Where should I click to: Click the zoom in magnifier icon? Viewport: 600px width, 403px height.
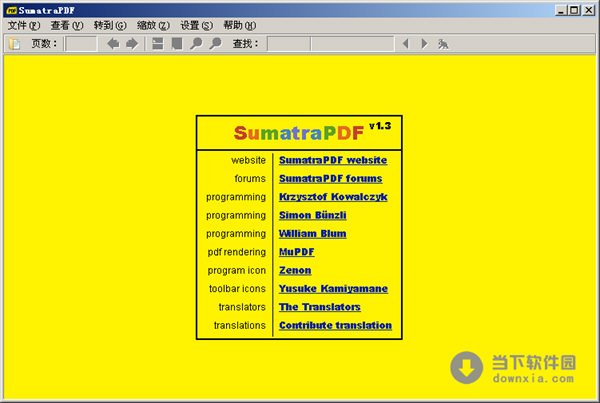coord(215,44)
